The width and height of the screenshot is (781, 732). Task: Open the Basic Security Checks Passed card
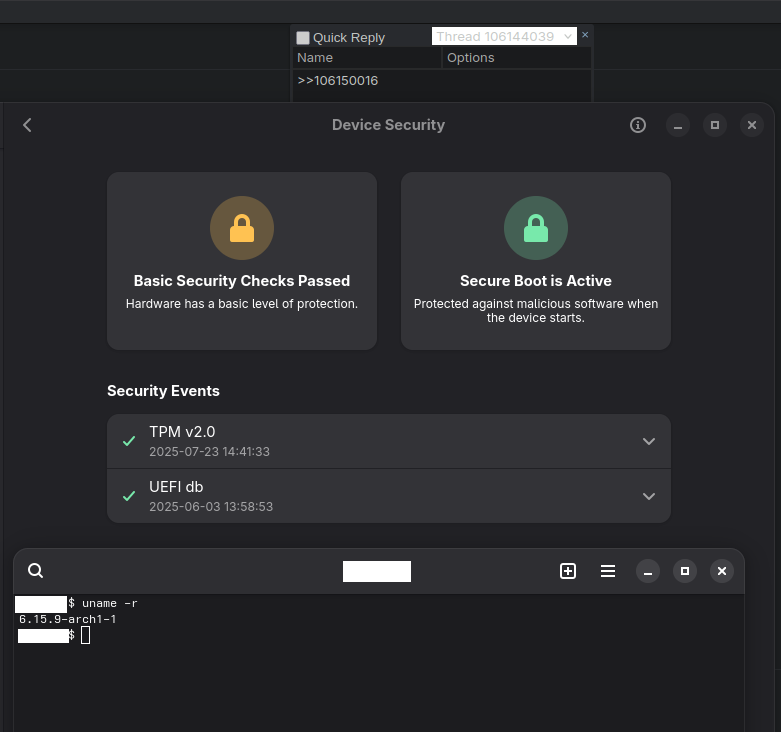coord(242,261)
